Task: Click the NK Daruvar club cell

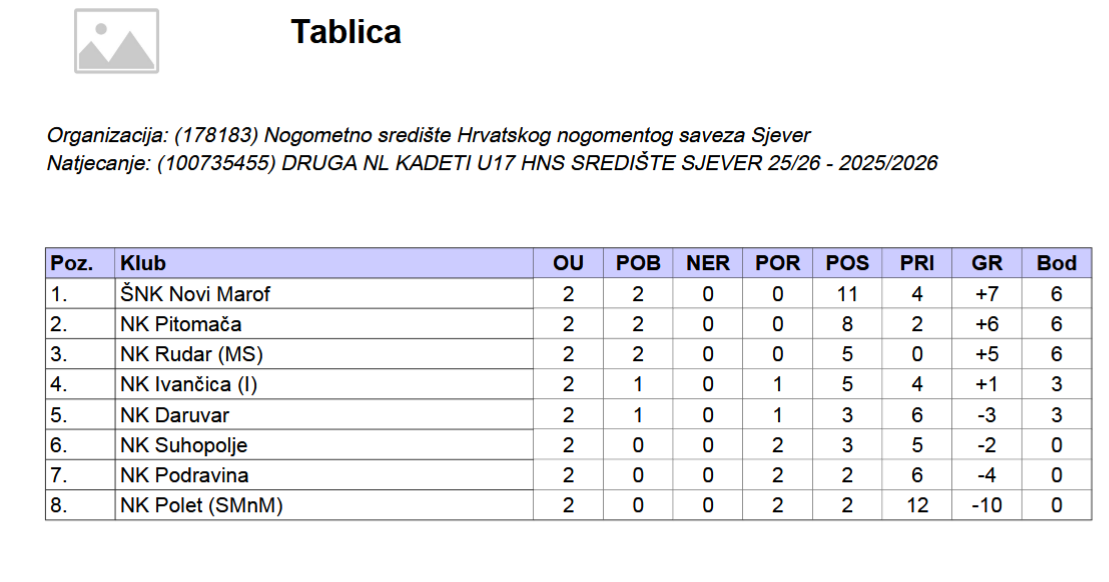Action: coord(324,414)
